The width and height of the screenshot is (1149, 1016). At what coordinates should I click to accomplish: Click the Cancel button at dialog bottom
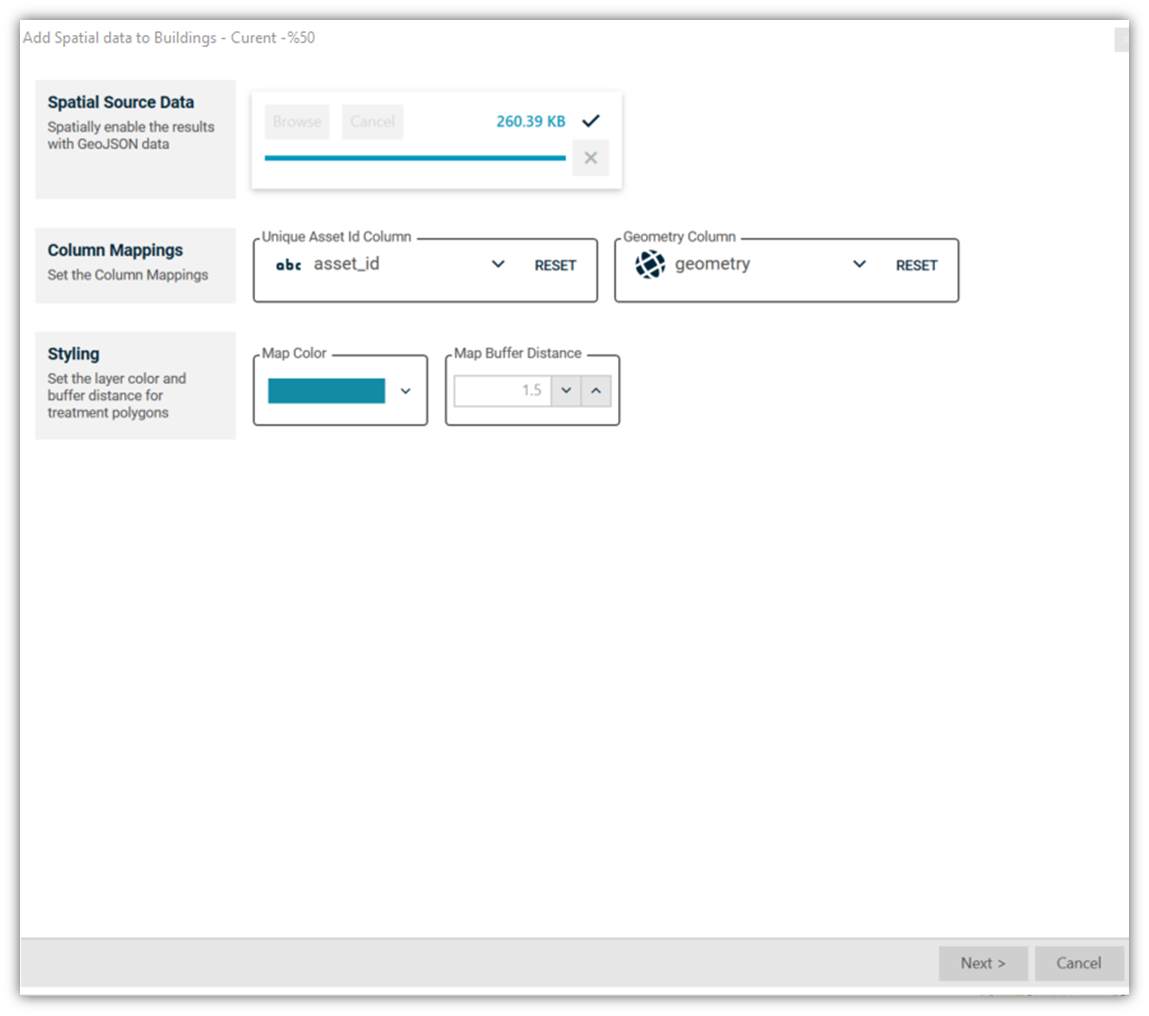tap(1079, 963)
